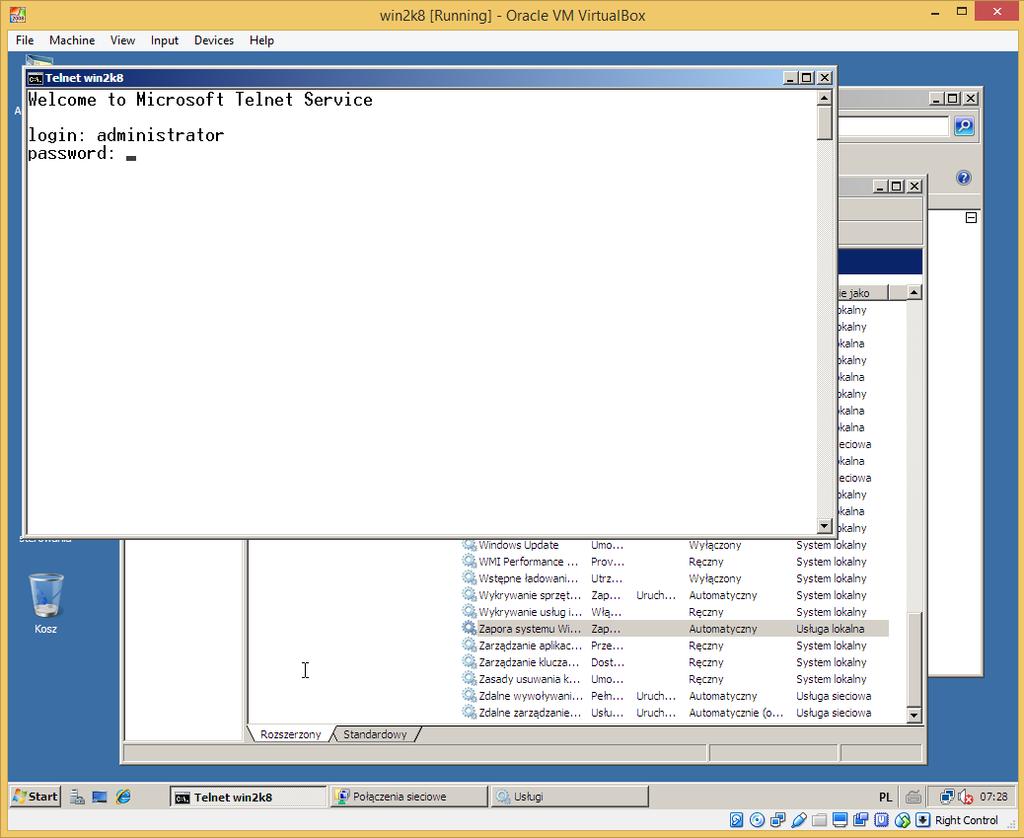Click the display settings indicator icon
Image resolution: width=1024 pixels, height=838 pixels.
(x=840, y=820)
